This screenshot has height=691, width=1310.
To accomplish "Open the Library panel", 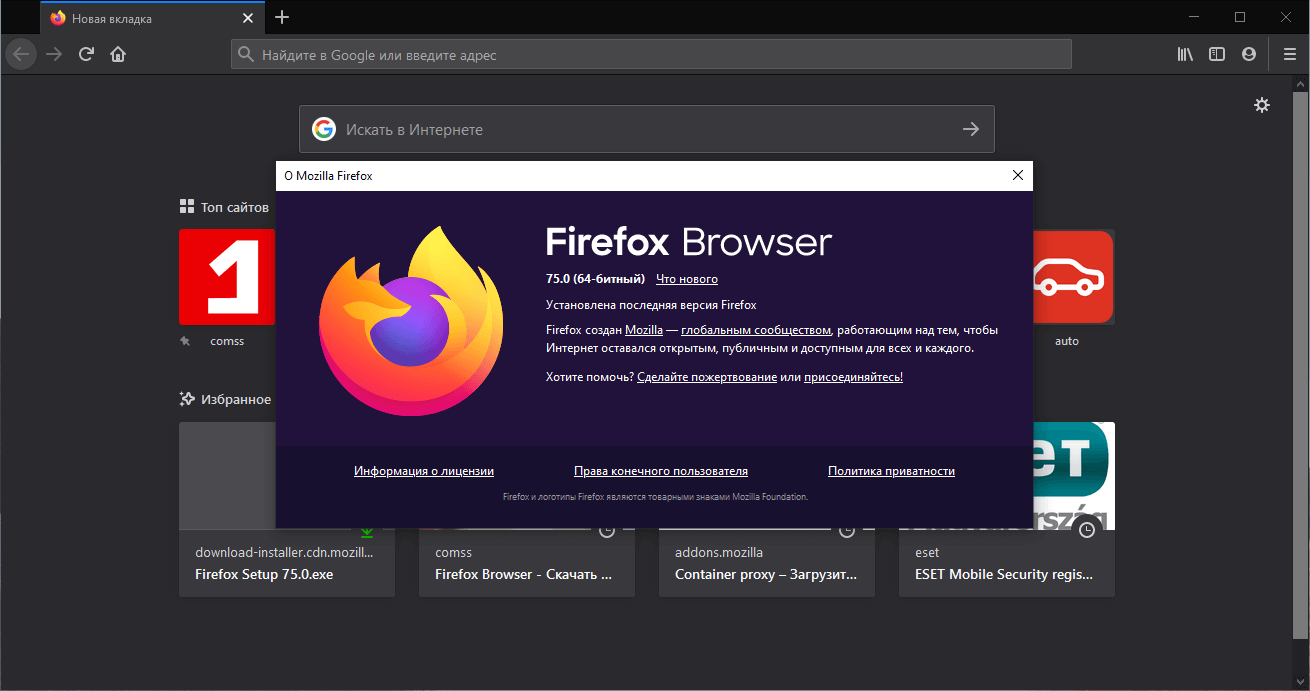I will pyautogui.click(x=1184, y=54).
